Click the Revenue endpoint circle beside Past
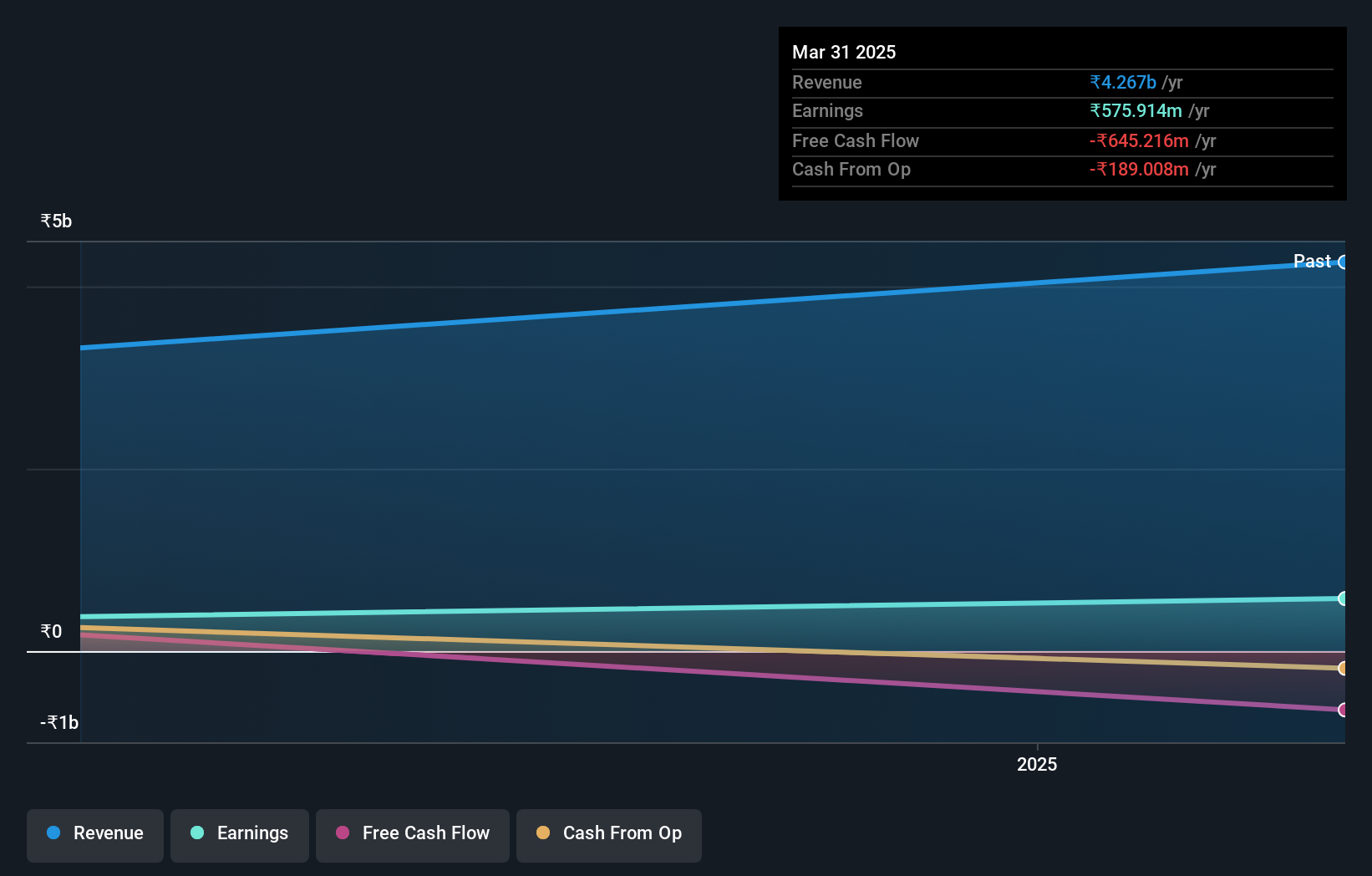 (1344, 262)
